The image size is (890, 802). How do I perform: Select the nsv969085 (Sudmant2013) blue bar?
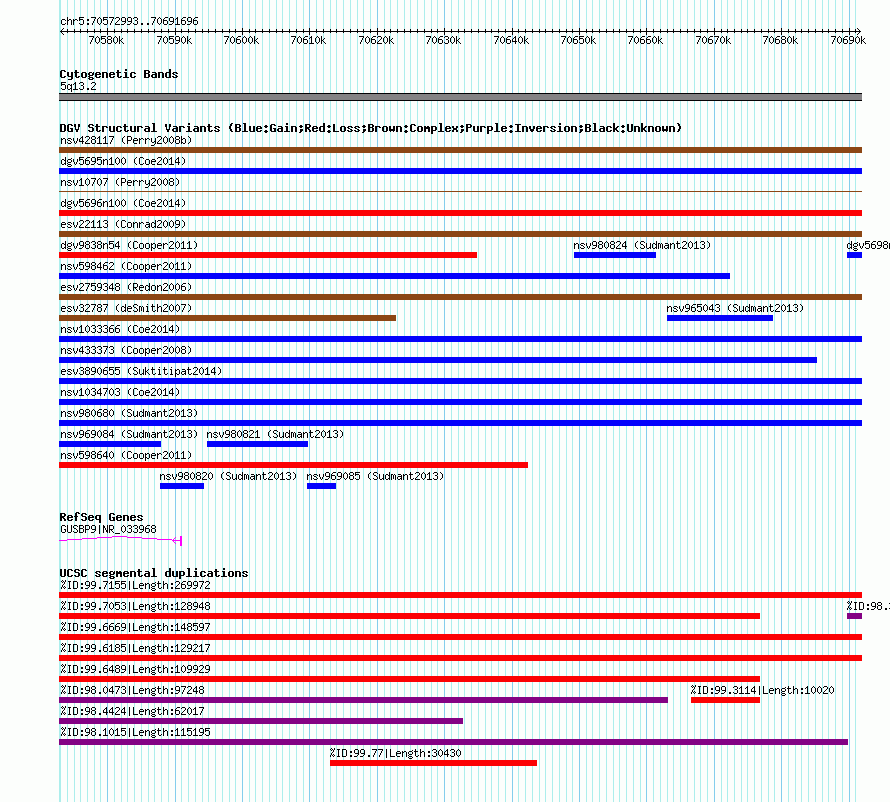pyautogui.click(x=321, y=486)
